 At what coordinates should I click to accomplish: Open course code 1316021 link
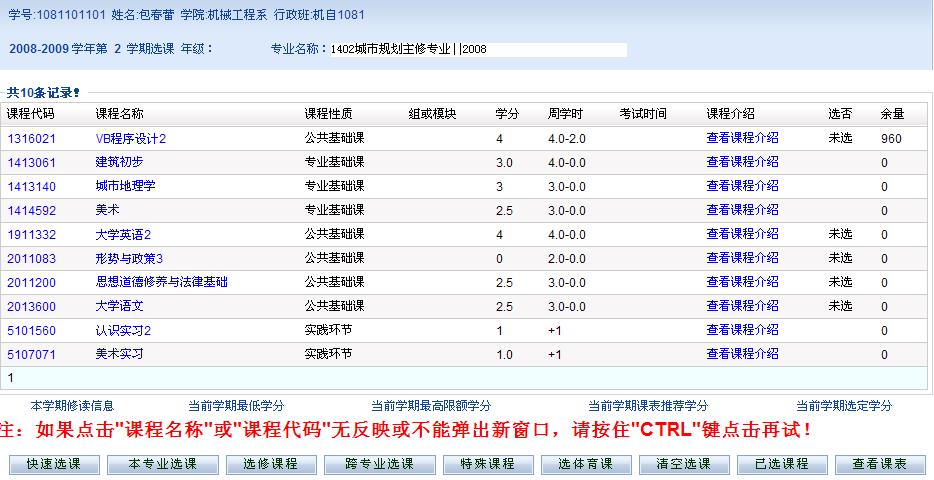[x=31, y=138]
